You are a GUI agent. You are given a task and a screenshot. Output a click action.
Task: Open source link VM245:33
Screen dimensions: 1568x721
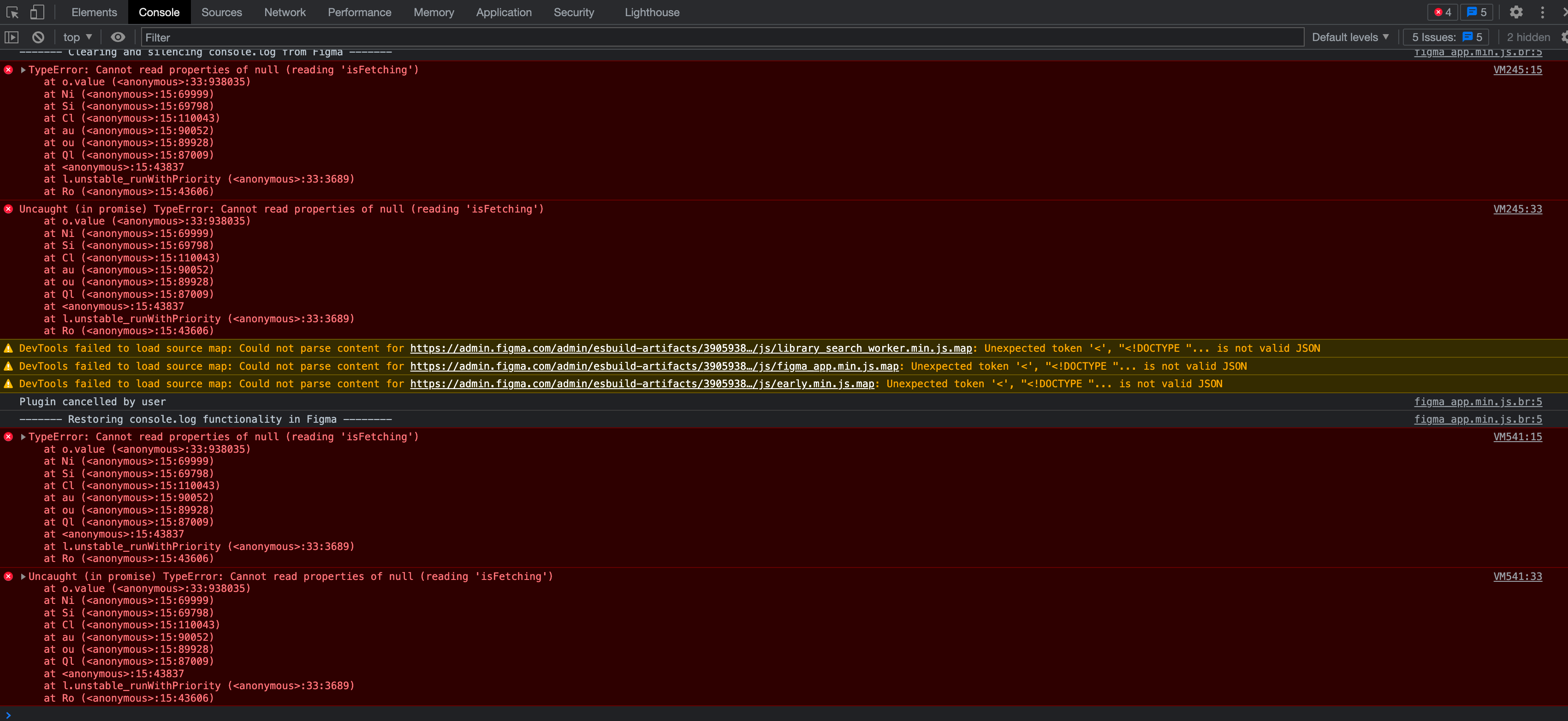click(1517, 209)
